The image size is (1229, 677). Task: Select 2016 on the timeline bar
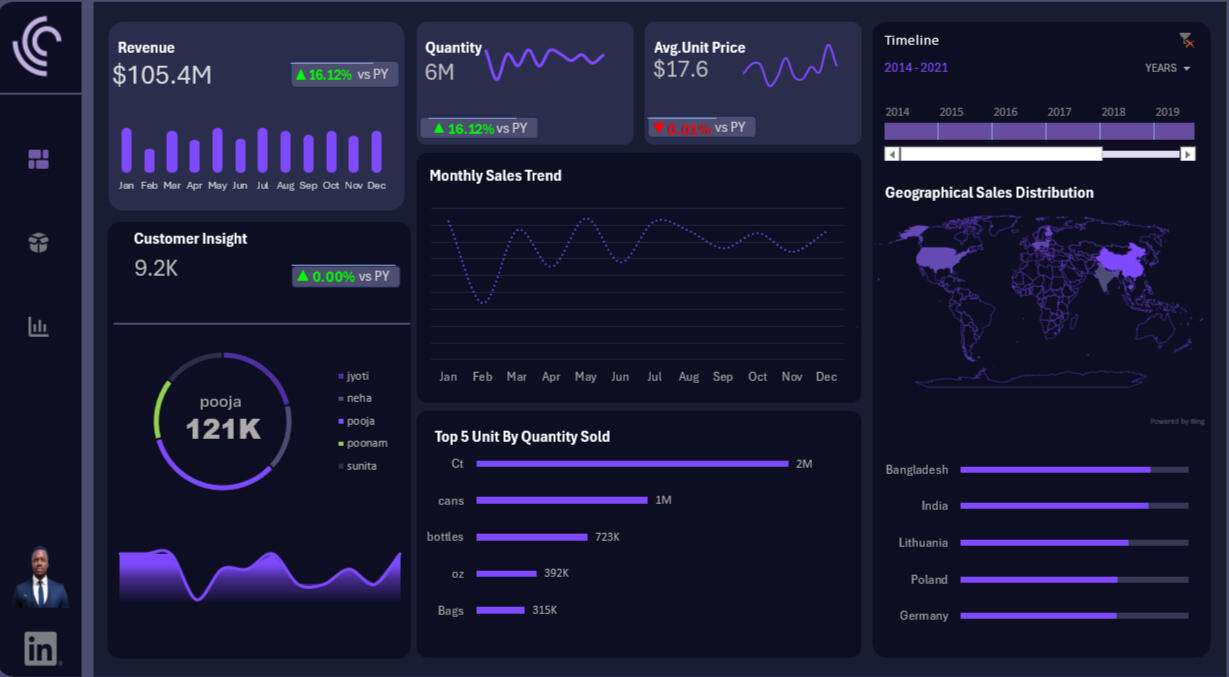pos(1018,131)
